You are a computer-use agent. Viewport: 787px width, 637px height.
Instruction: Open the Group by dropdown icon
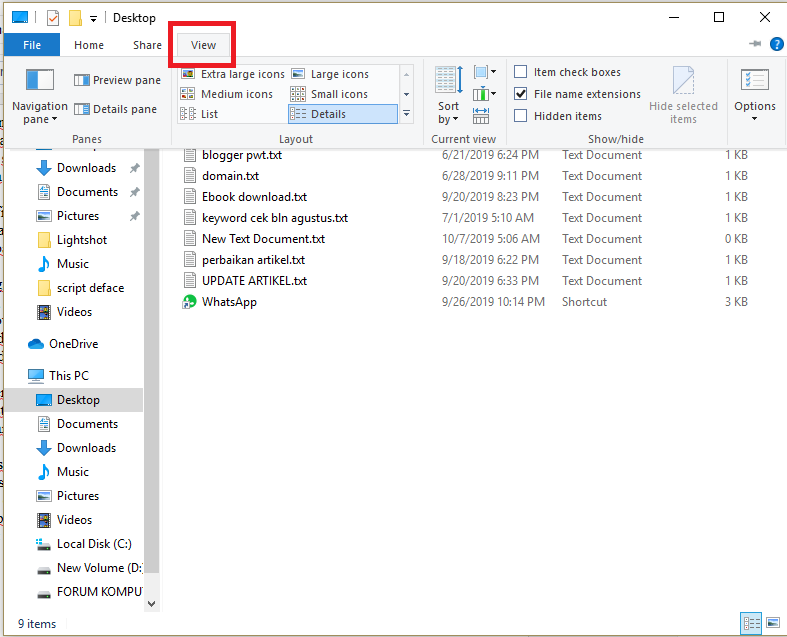coord(485,72)
